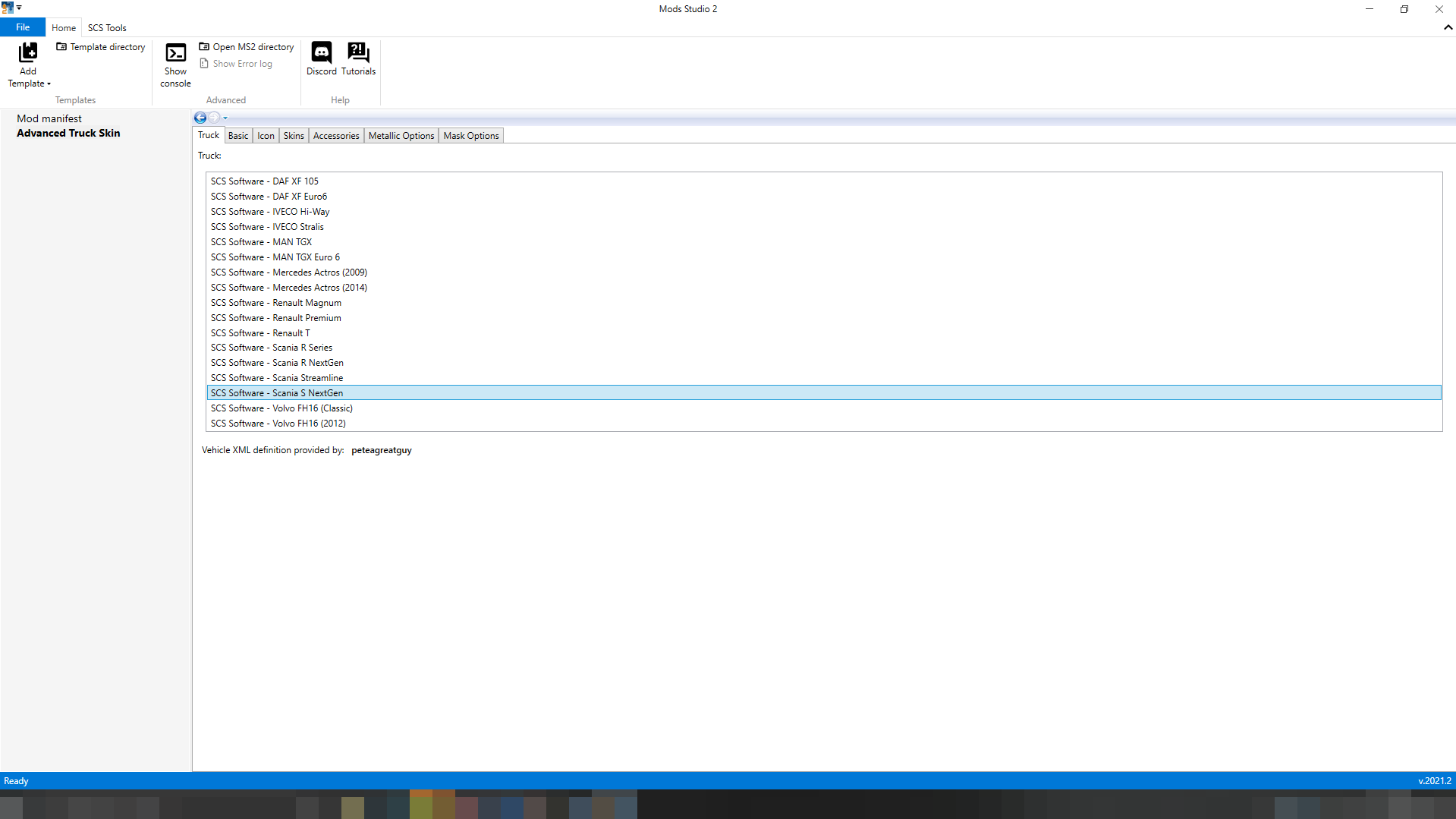This screenshot has width=1456, height=819.
Task: Navigate back with the blue arrow
Action: tap(200, 118)
